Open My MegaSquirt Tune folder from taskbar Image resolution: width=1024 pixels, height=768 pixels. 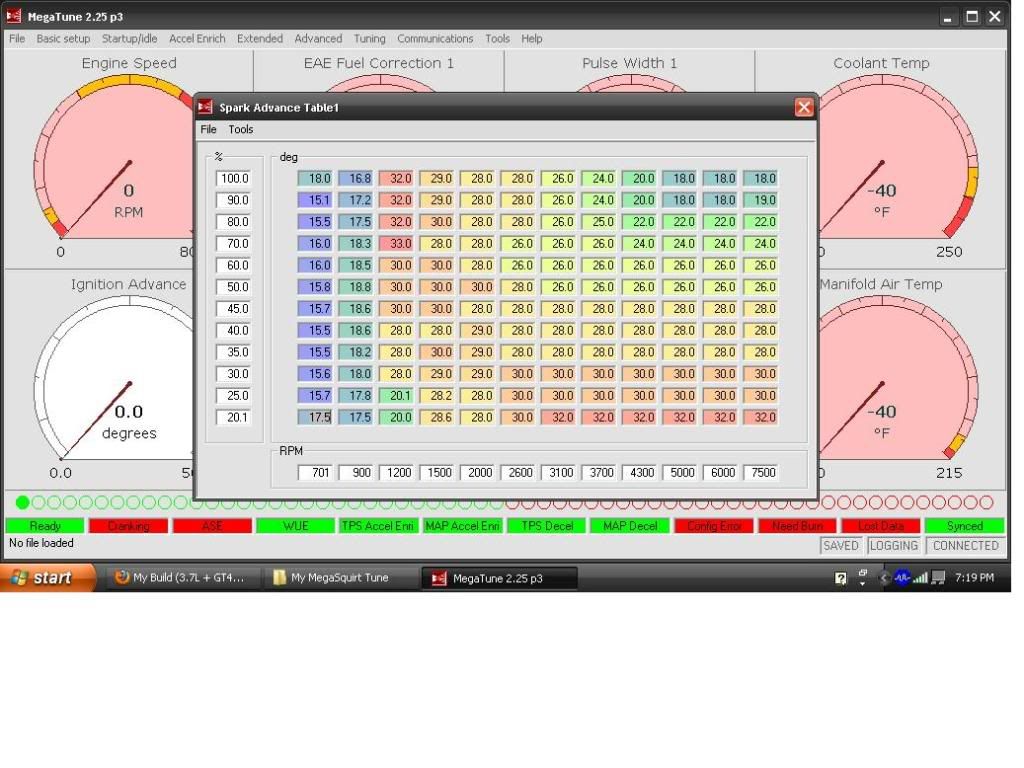click(x=339, y=578)
